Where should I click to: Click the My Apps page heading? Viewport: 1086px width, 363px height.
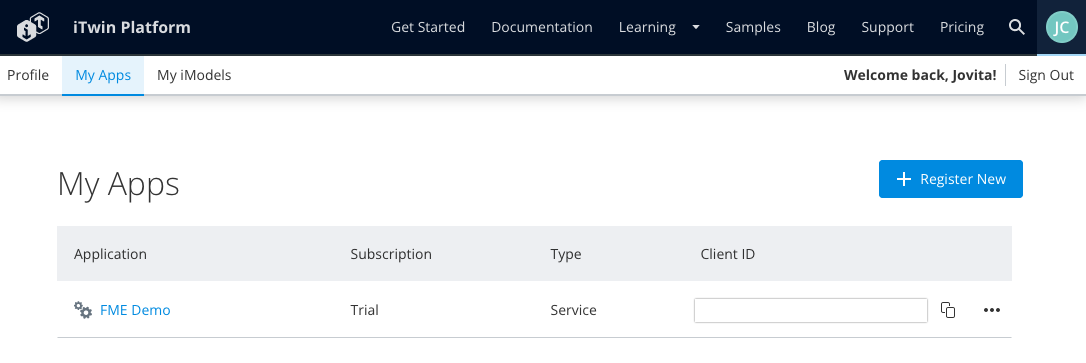coord(118,185)
